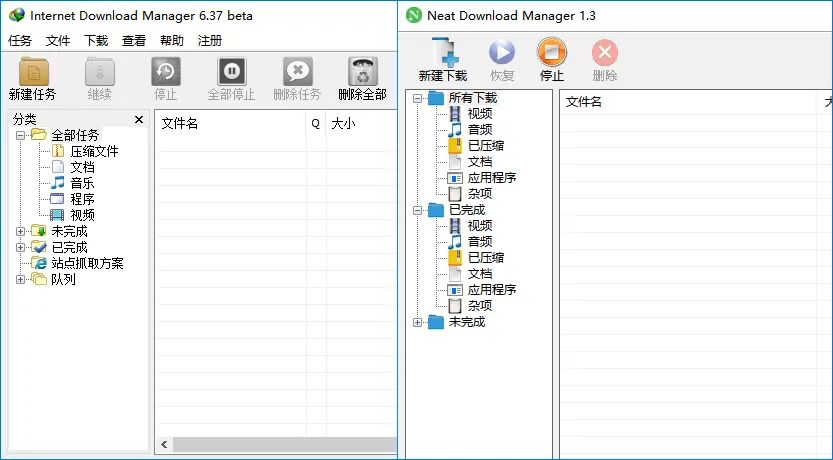The height and width of the screenshot is (460, 833).
Task: Click the 停止 icon in IDM toolbar
Action: 166,71
